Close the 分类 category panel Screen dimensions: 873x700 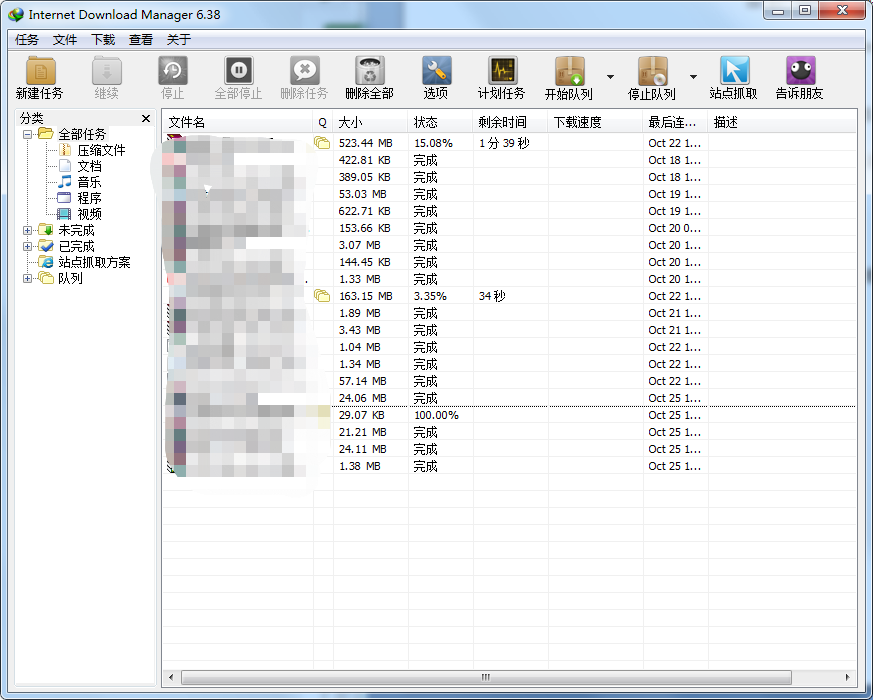[x=146, y=119]
